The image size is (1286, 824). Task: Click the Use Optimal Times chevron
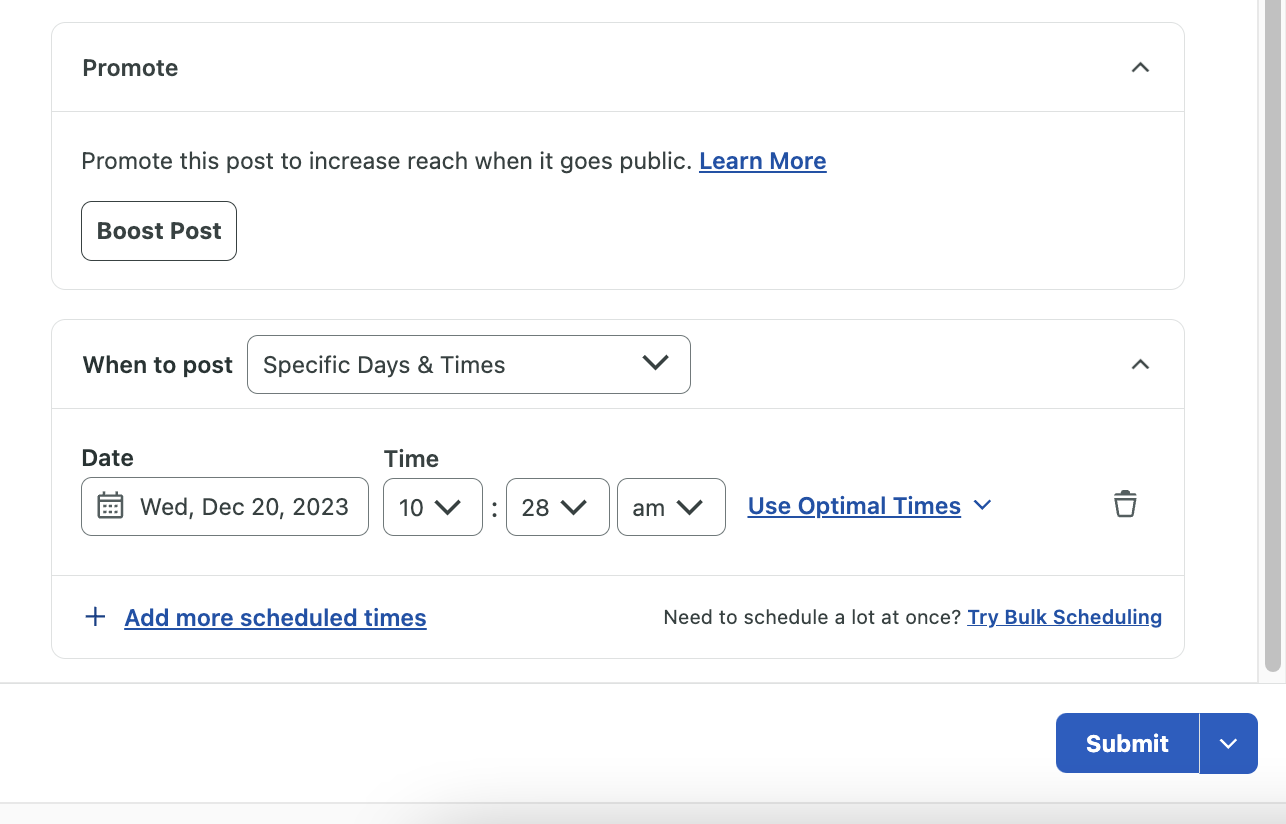982,506
